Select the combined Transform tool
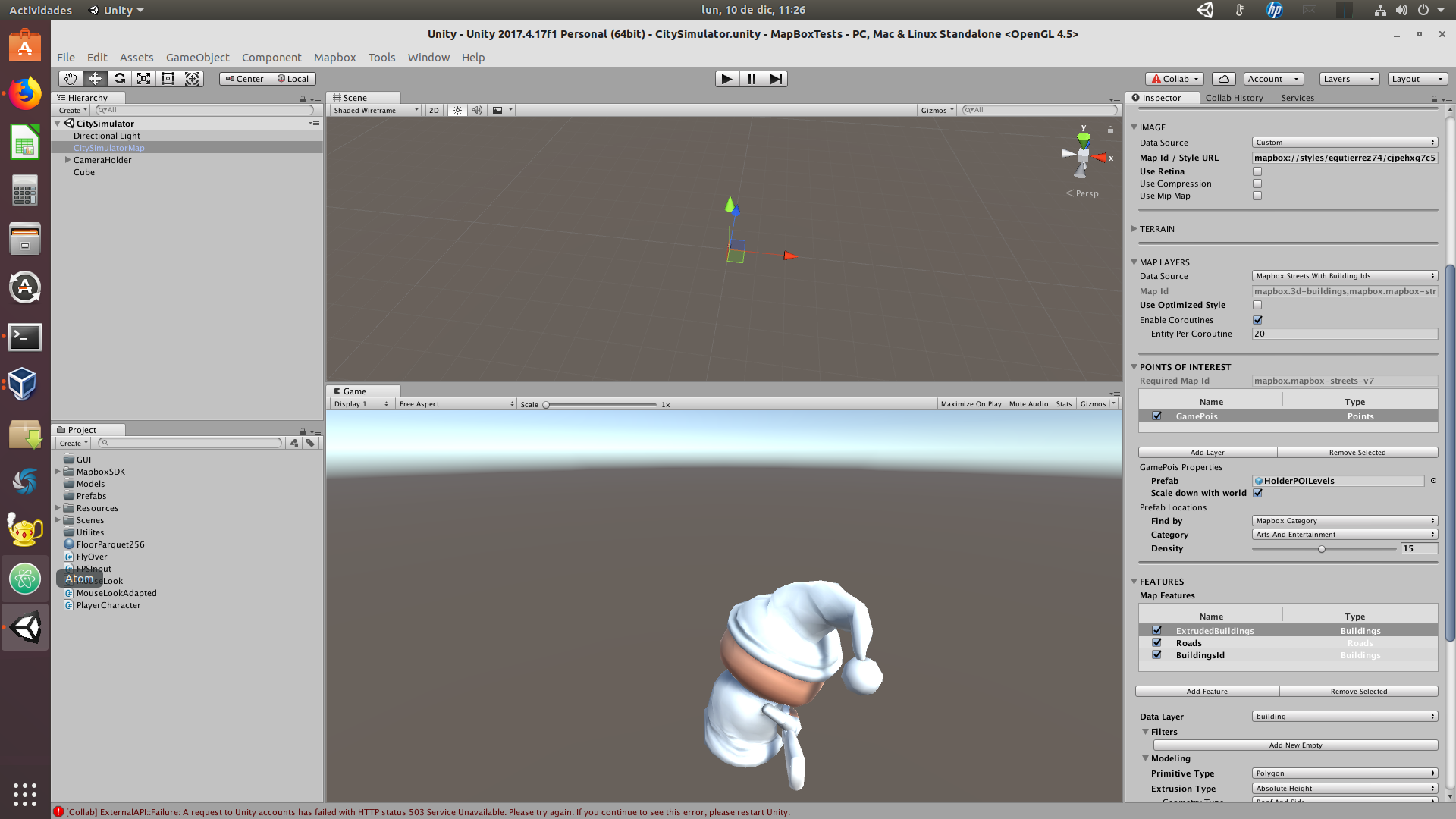 tap(192, 79)
